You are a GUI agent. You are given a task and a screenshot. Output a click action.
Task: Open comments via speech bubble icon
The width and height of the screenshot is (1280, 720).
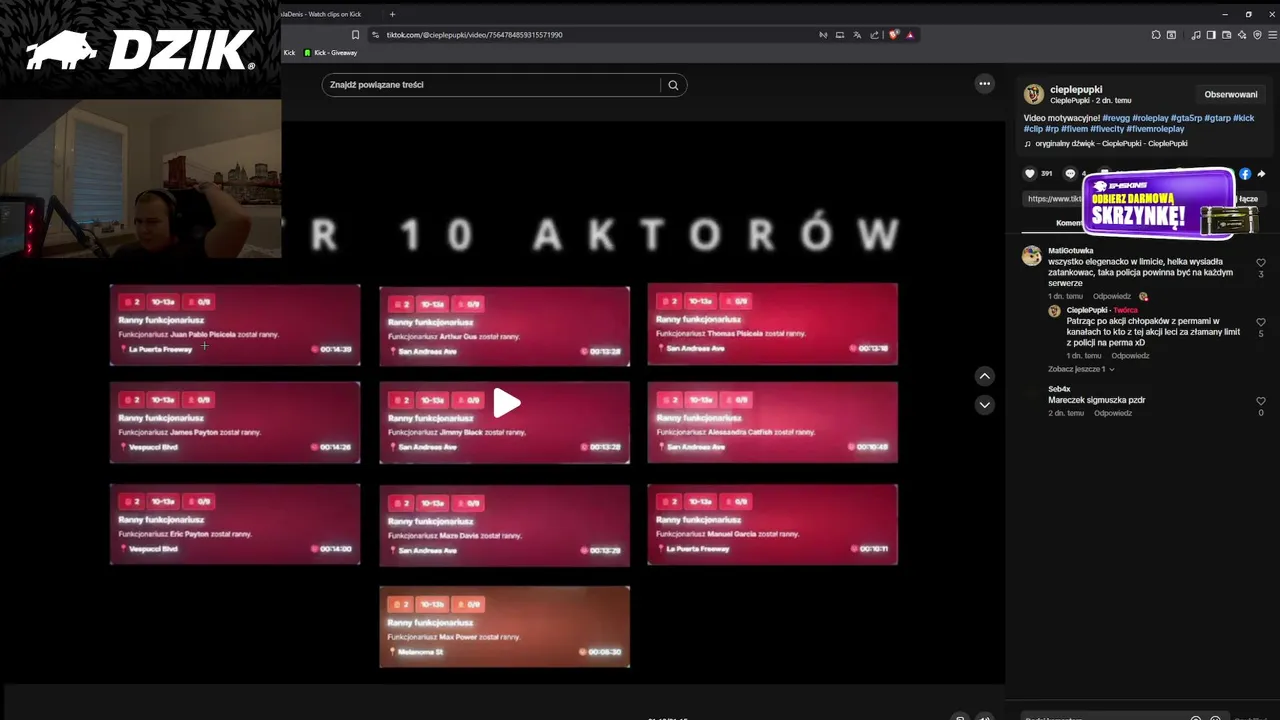coord(1070,173)
